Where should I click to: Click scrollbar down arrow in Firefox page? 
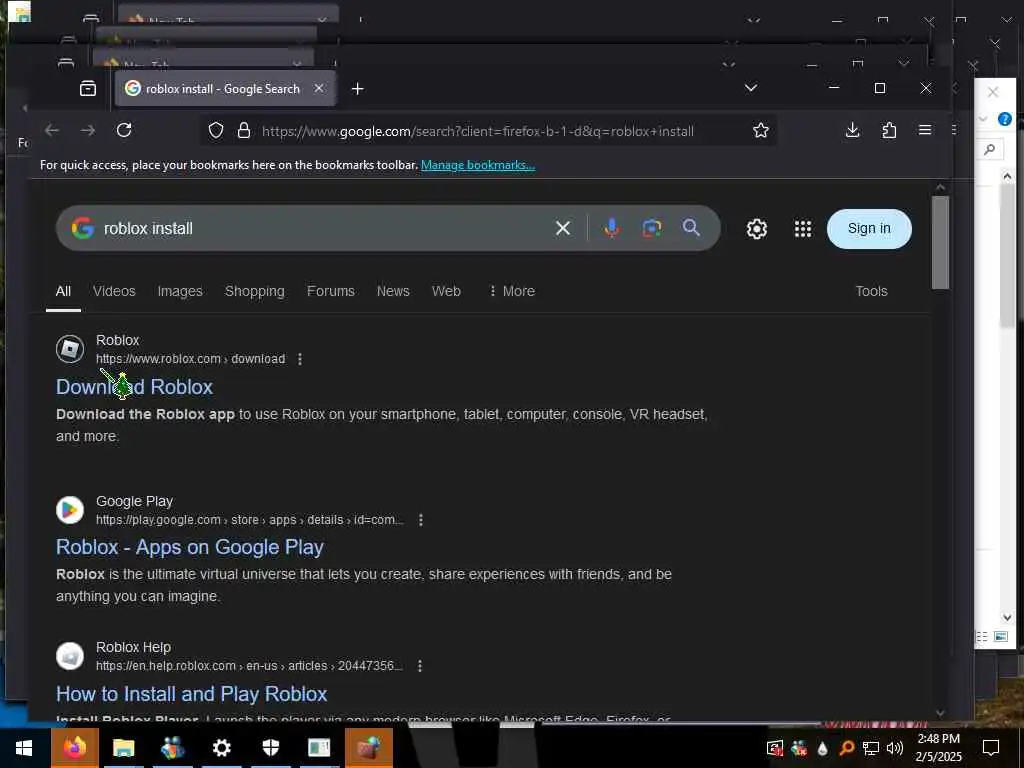(940, 712)
